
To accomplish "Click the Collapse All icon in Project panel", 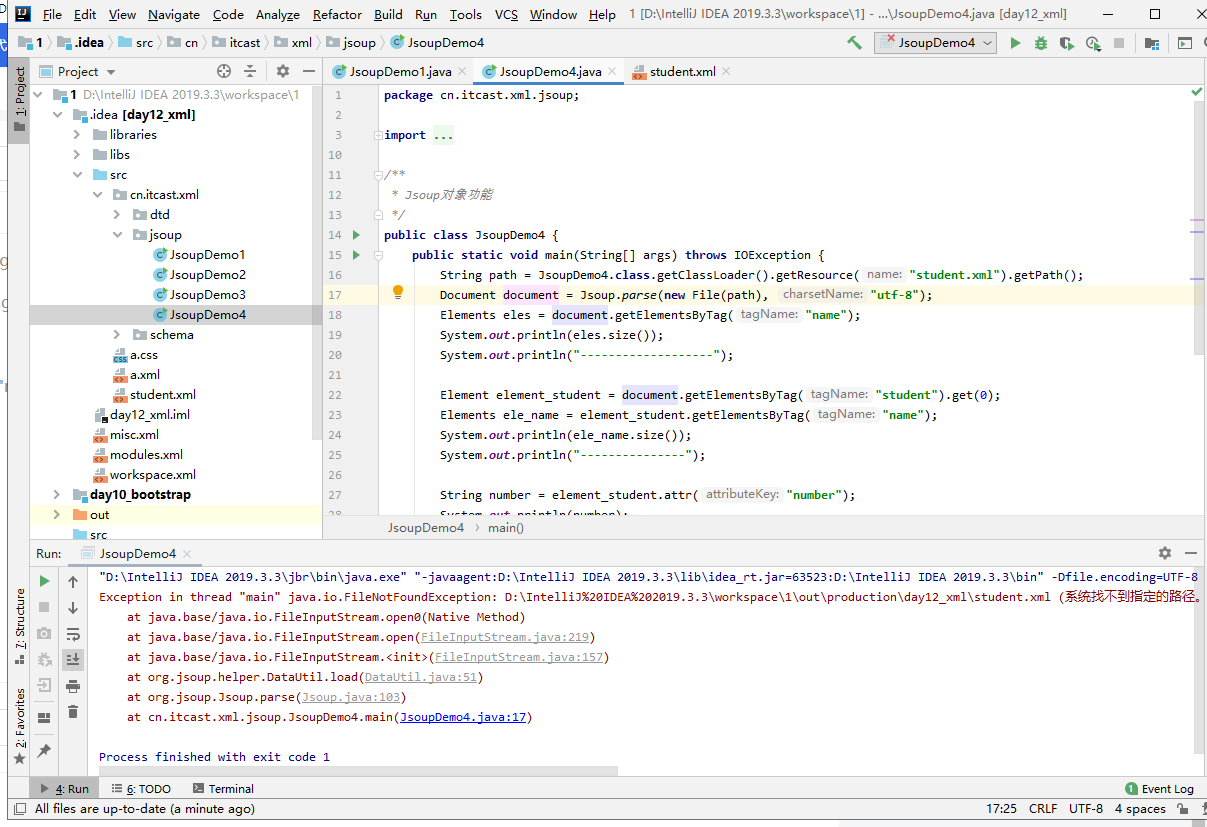I will pos(250,71).
